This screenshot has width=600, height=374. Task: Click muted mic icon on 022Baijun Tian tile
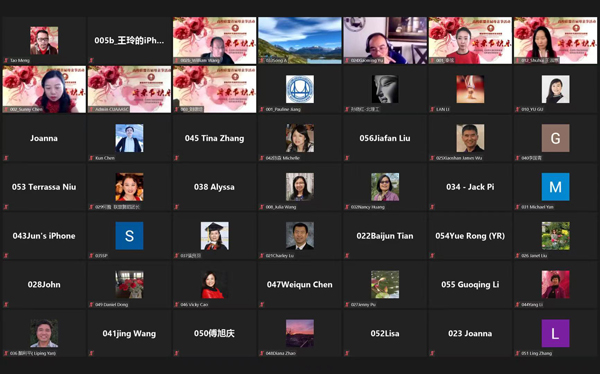[347, 255]
